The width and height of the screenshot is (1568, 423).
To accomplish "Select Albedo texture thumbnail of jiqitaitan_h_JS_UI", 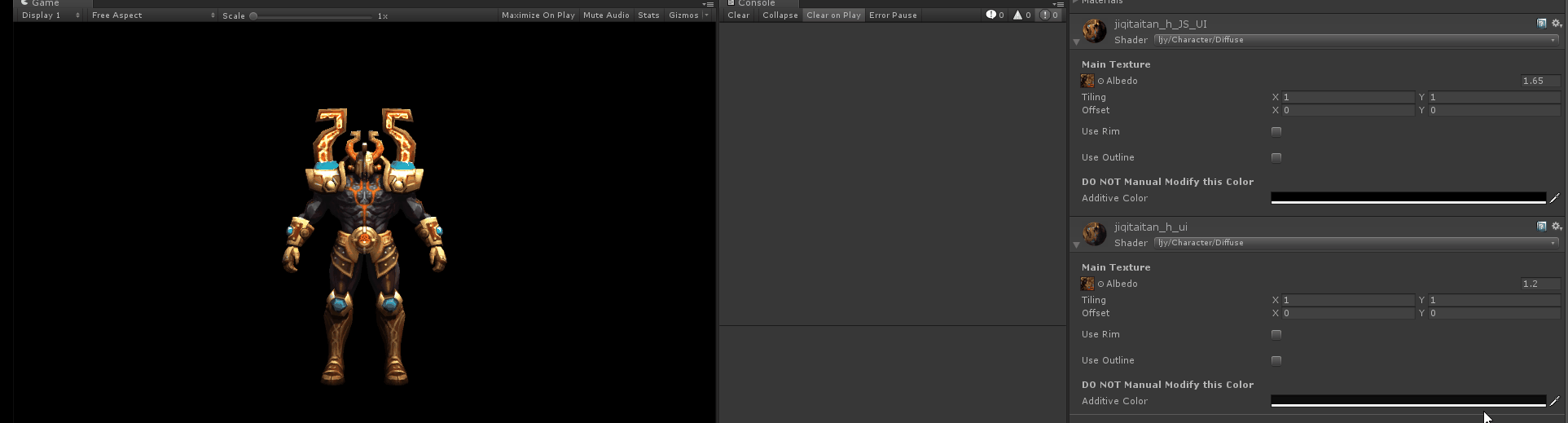I will (1087, 81).
